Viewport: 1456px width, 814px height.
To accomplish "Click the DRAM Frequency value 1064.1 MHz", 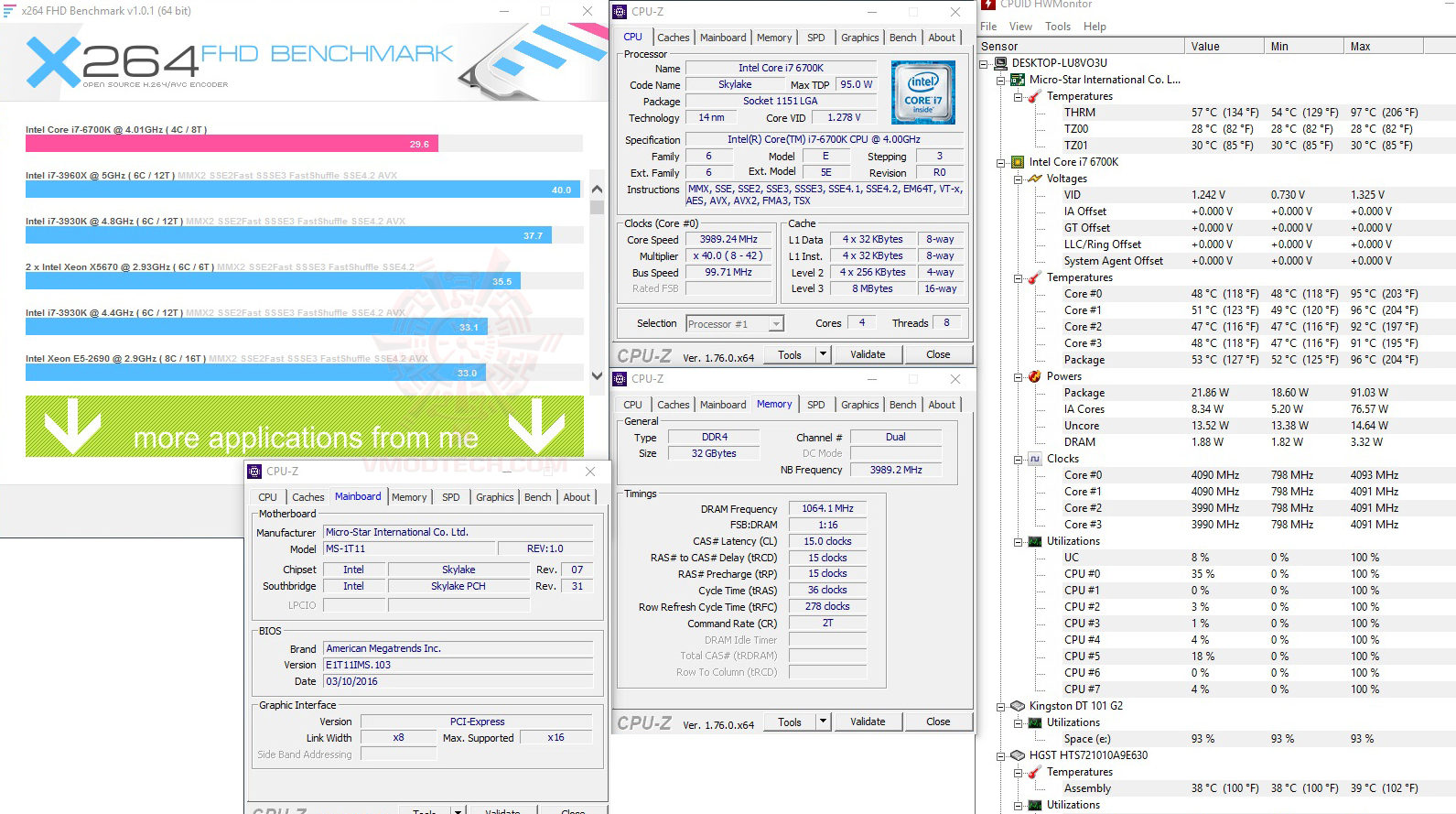I will (x=827, y=508).
